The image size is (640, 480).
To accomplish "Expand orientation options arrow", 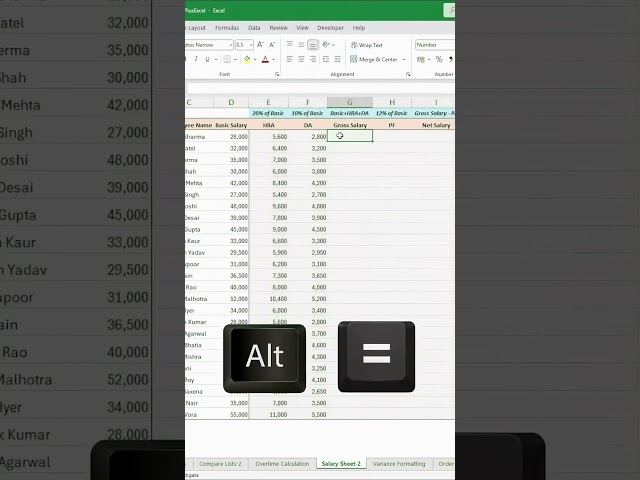I will coord(333,45).
